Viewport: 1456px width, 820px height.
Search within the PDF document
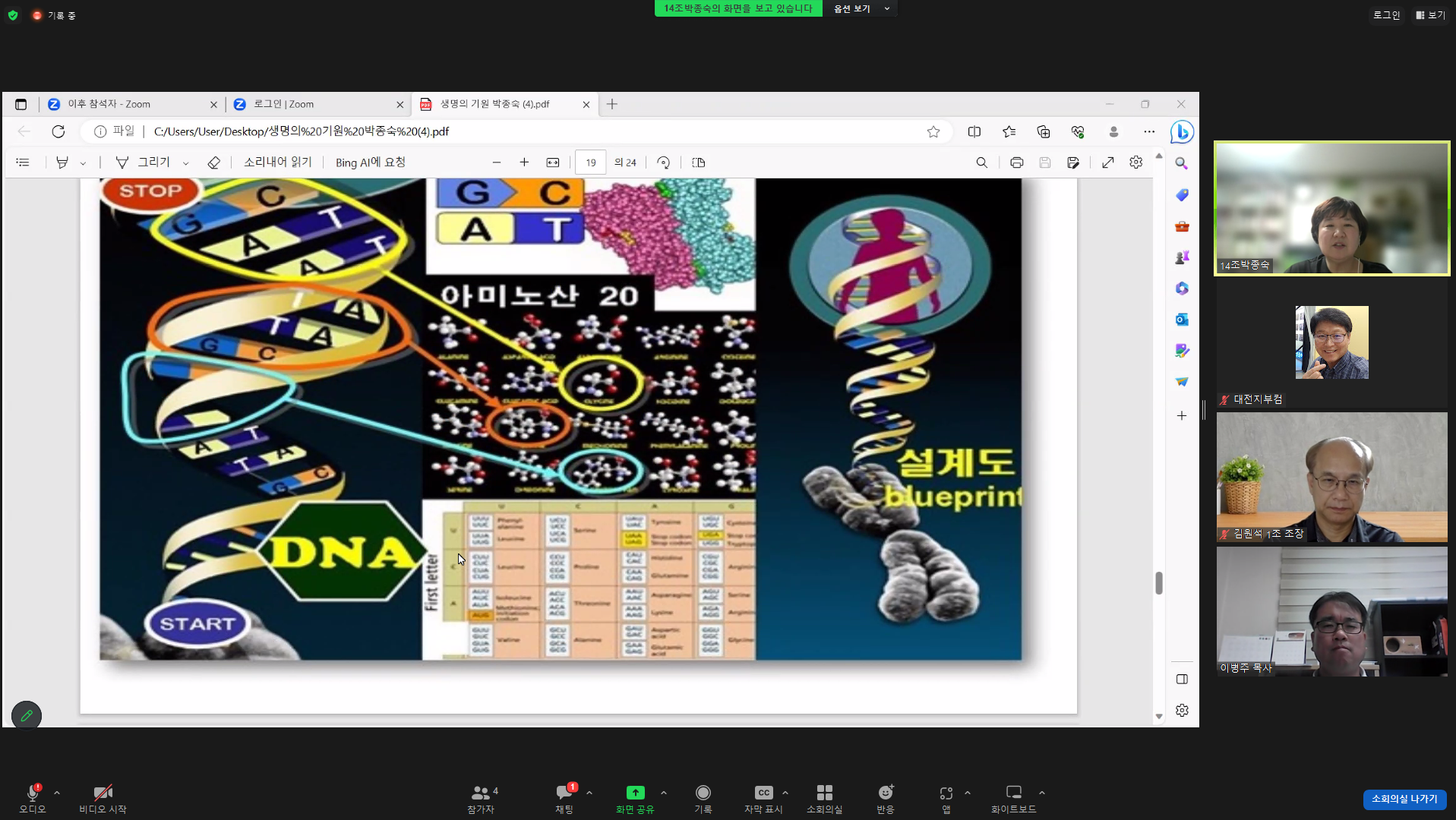982,162
